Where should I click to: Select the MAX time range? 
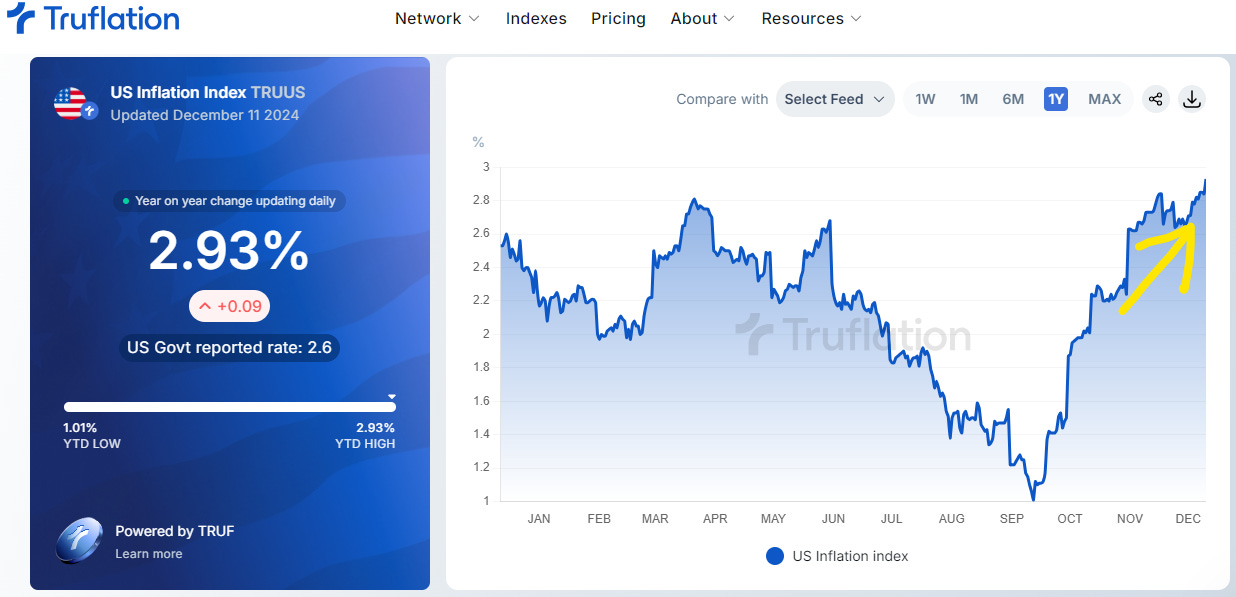[x=1105, y=99]
